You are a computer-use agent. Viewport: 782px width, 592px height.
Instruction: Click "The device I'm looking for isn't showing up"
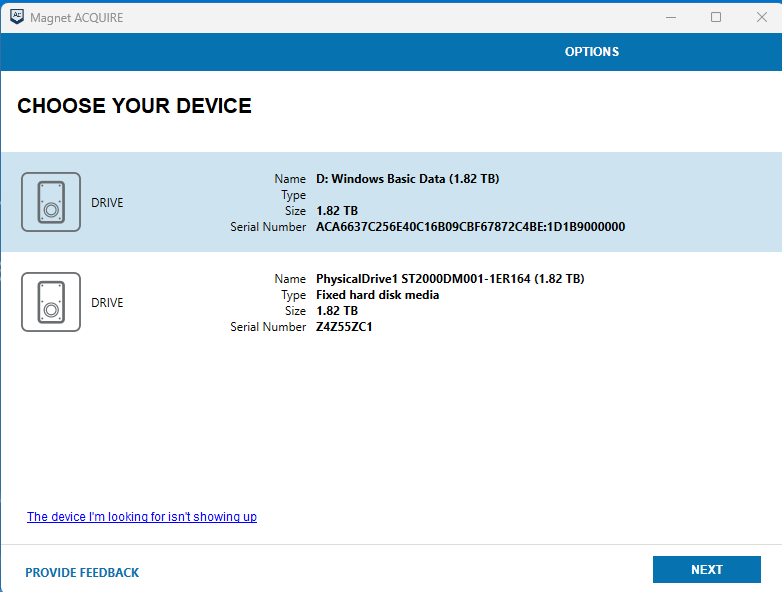(x=142, y=517)
